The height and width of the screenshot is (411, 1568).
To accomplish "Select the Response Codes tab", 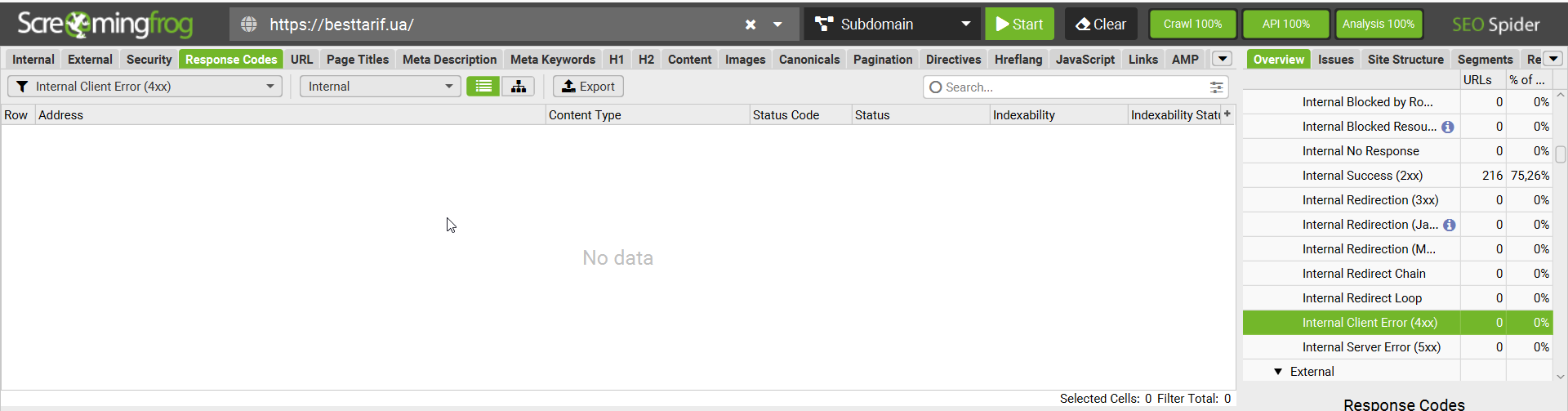I will (x=231, y=59).
